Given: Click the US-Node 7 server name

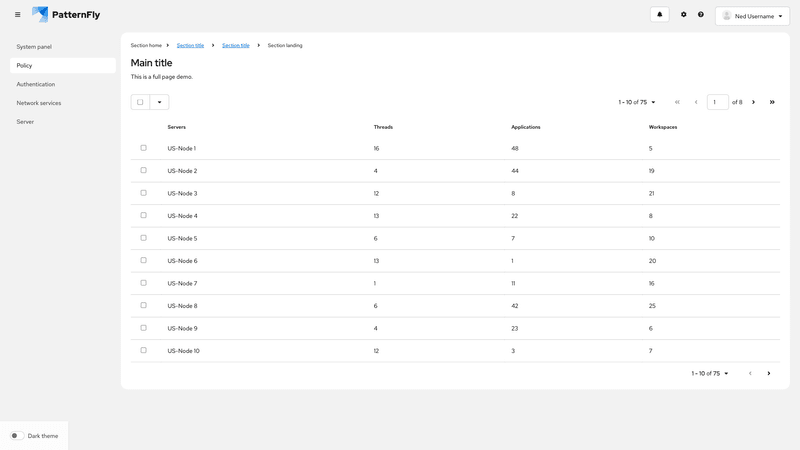Looking at the screenshot, I should pos(182,283).
